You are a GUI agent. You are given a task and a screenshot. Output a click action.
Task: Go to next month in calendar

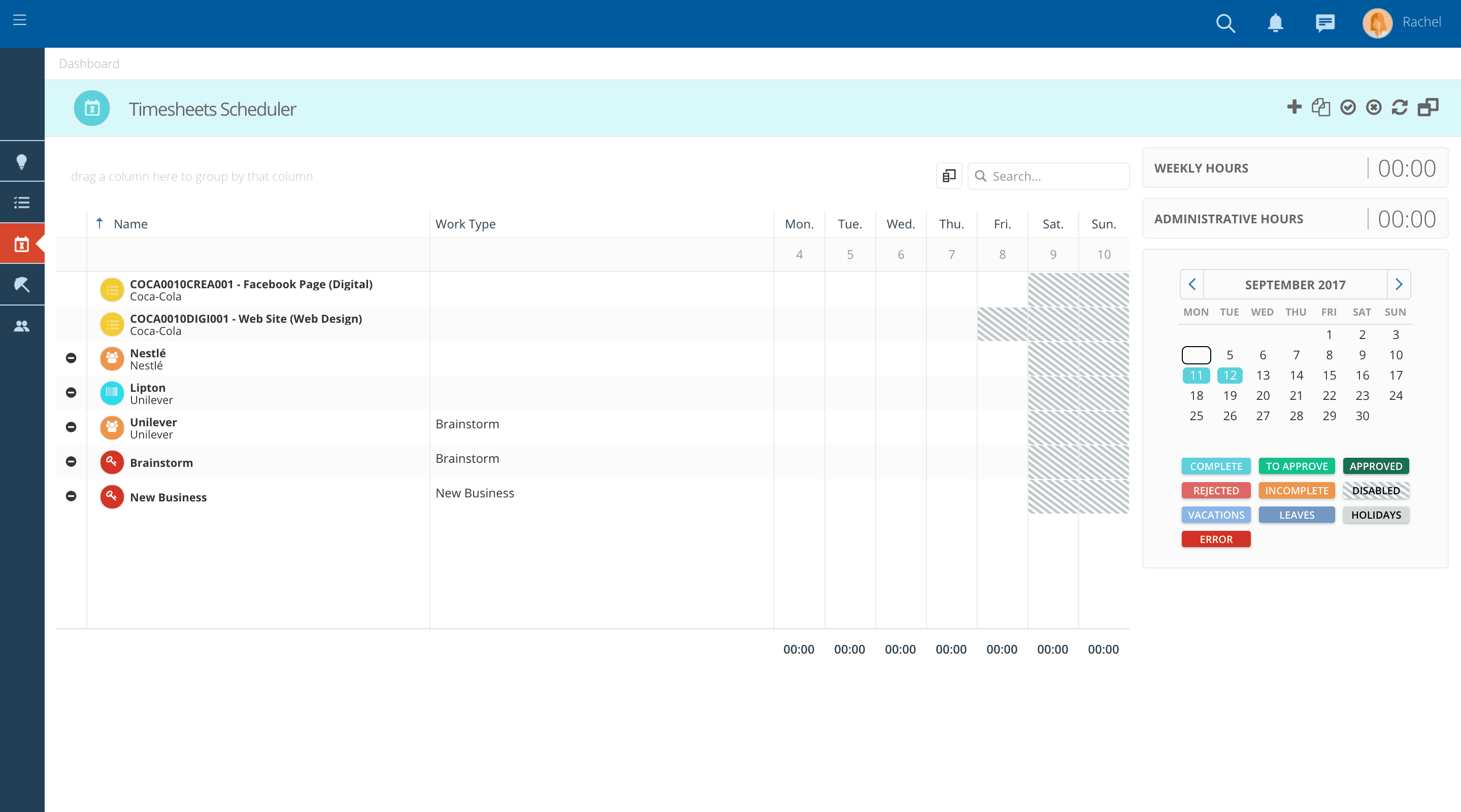[x=1399, y=284]
